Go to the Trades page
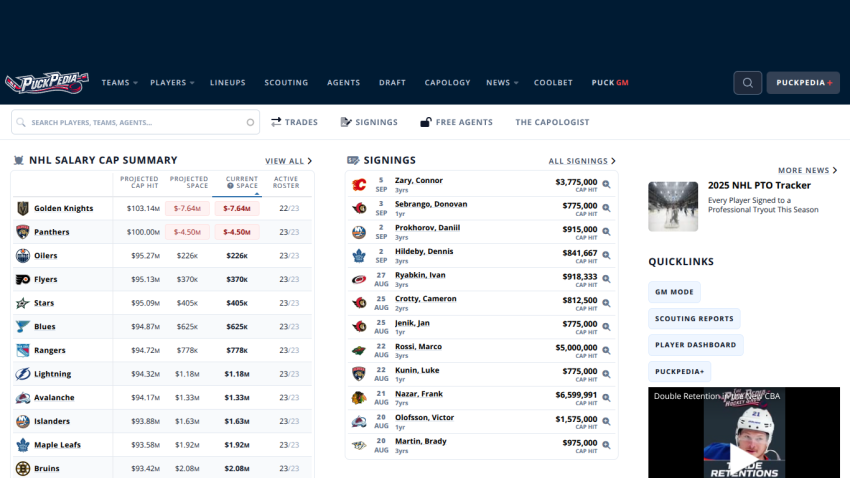850x478 pixels. (x=294, y=122)
